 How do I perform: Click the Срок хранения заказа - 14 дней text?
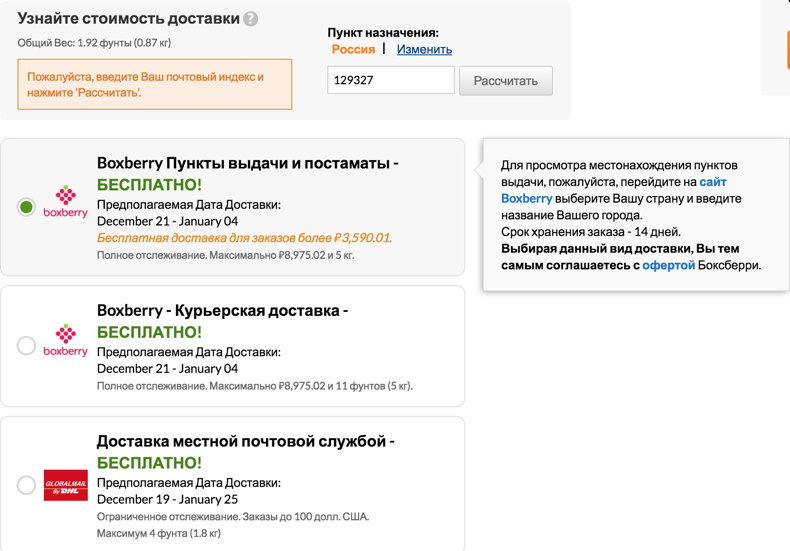tap(590, 232)
